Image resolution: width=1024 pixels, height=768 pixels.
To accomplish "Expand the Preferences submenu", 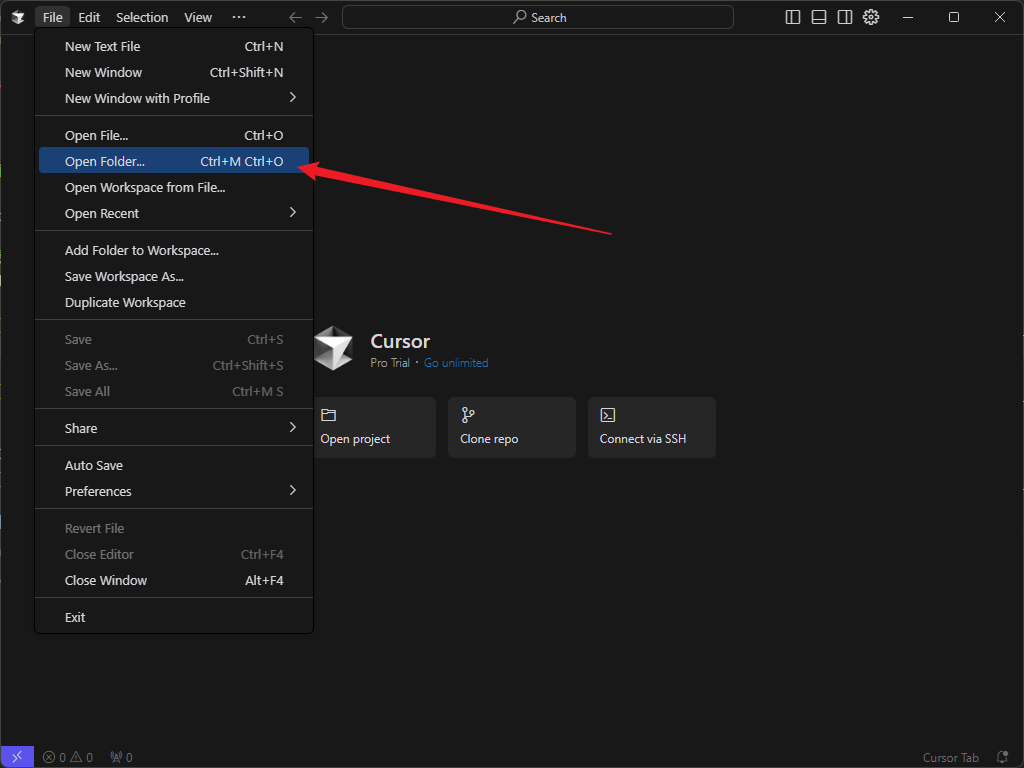I will click(174, 491).
